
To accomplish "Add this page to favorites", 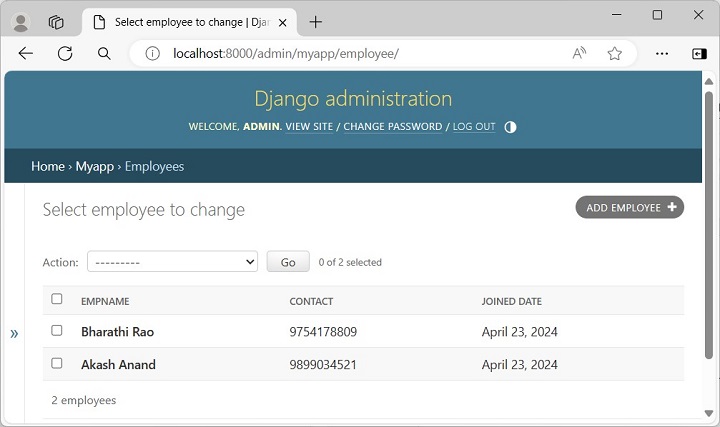I will pyautogui.click(x=615, y=54).
